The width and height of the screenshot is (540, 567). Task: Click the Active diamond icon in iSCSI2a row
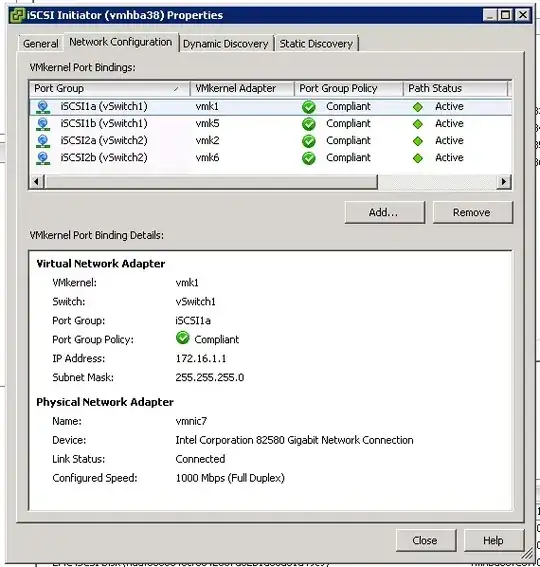click(418, 141)
